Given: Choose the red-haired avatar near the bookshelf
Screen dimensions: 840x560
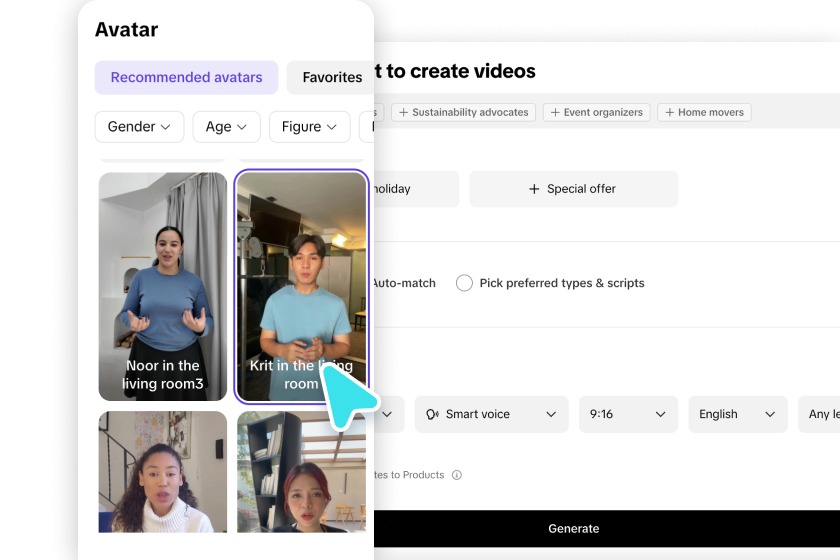Looking at the screenshot, I should (x=302, y=472).
